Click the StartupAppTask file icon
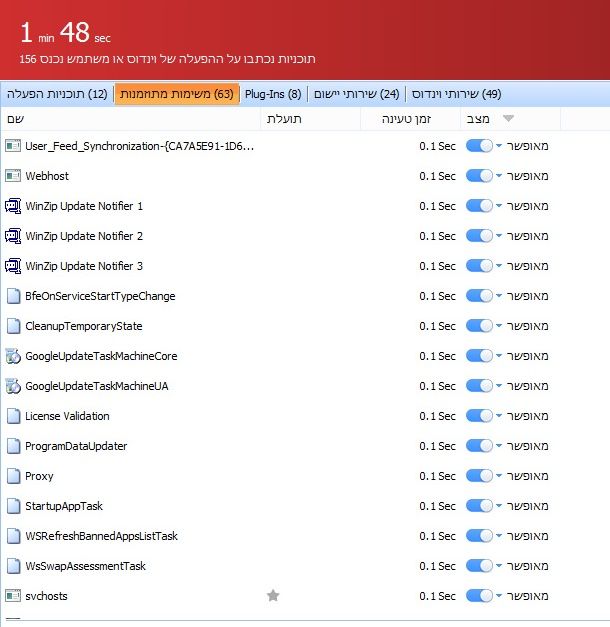 (13, 506)
